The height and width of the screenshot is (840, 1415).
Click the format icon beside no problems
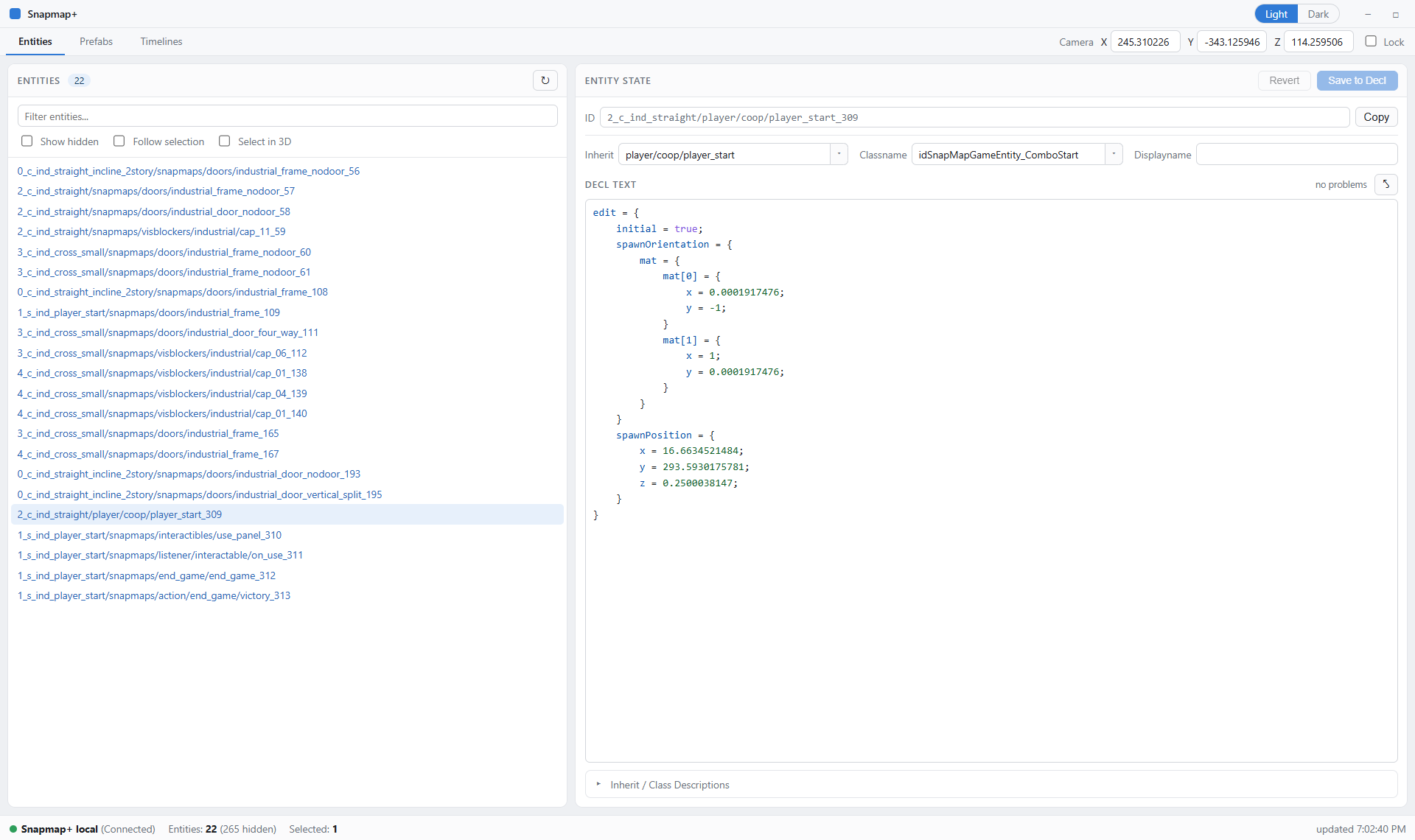[x=1386, y=184]
